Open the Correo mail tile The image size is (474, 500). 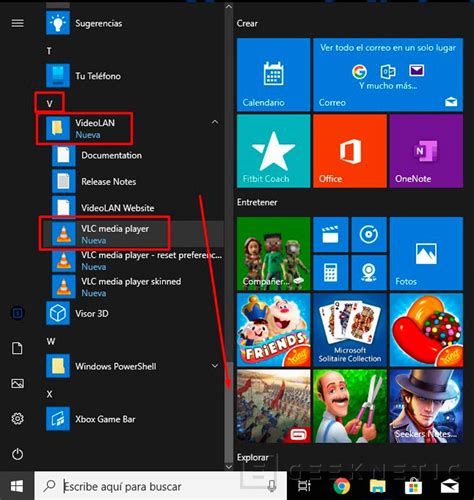coord(388,75)
